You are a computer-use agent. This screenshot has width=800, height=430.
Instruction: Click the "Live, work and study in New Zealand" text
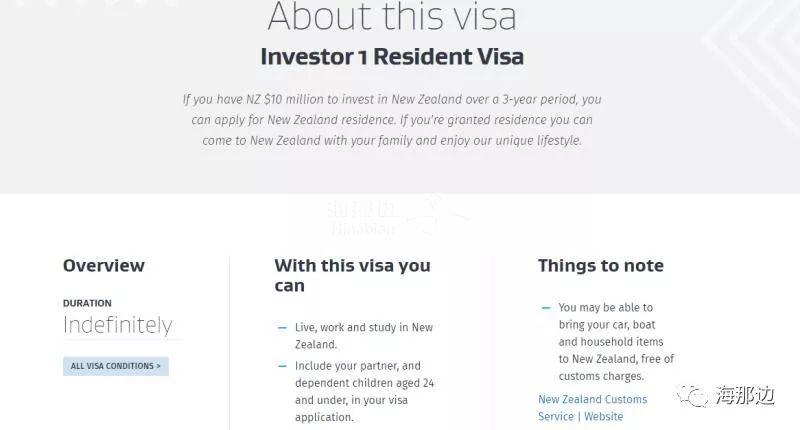tap(364, 334)
